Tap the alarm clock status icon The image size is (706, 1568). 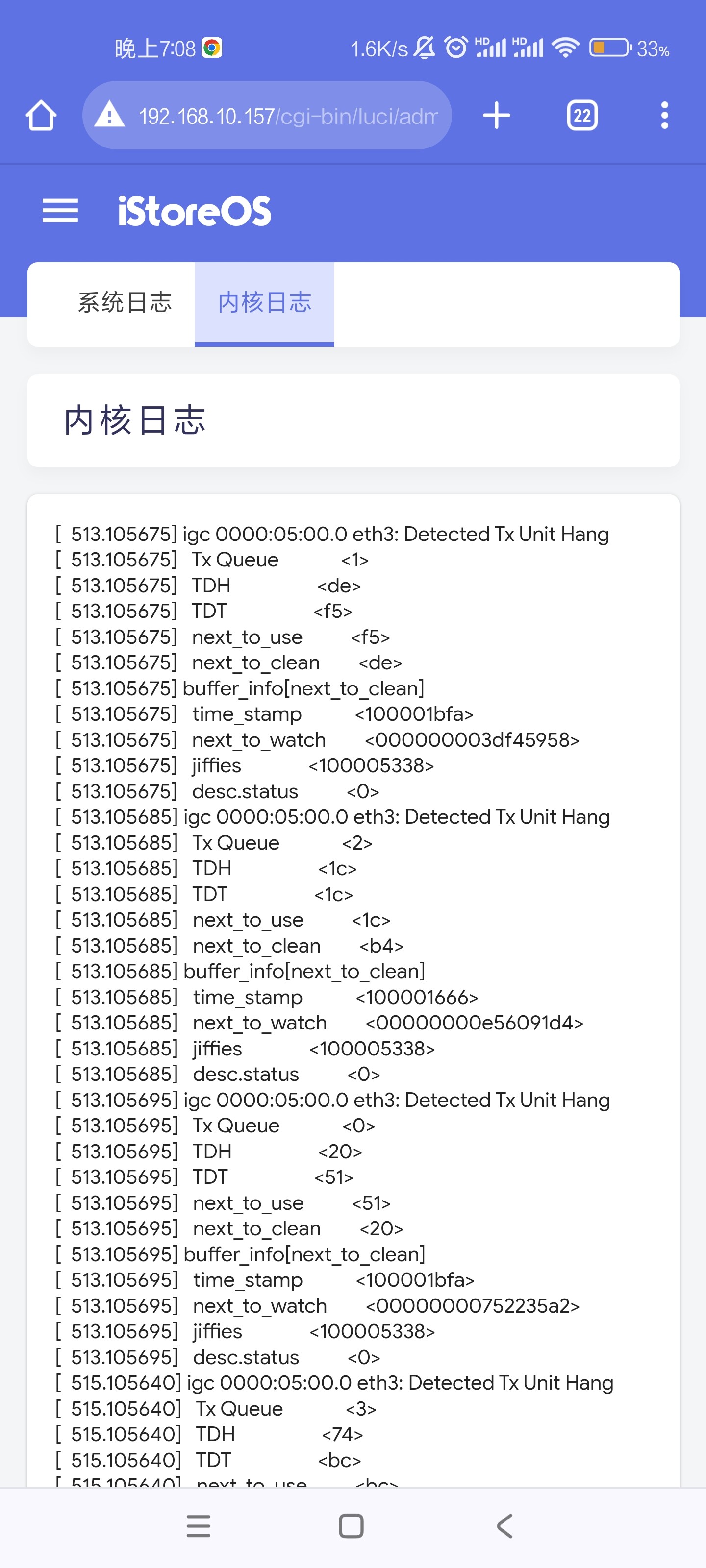tap(456, 48)
